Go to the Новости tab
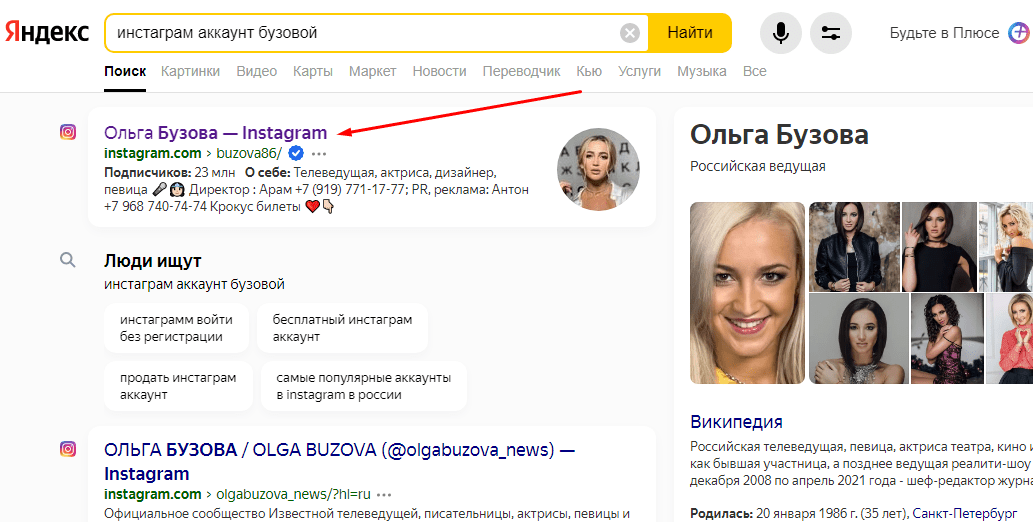The width and height of the screenshot is (1033, 522). pyautogui.click(x=439, y=71)
